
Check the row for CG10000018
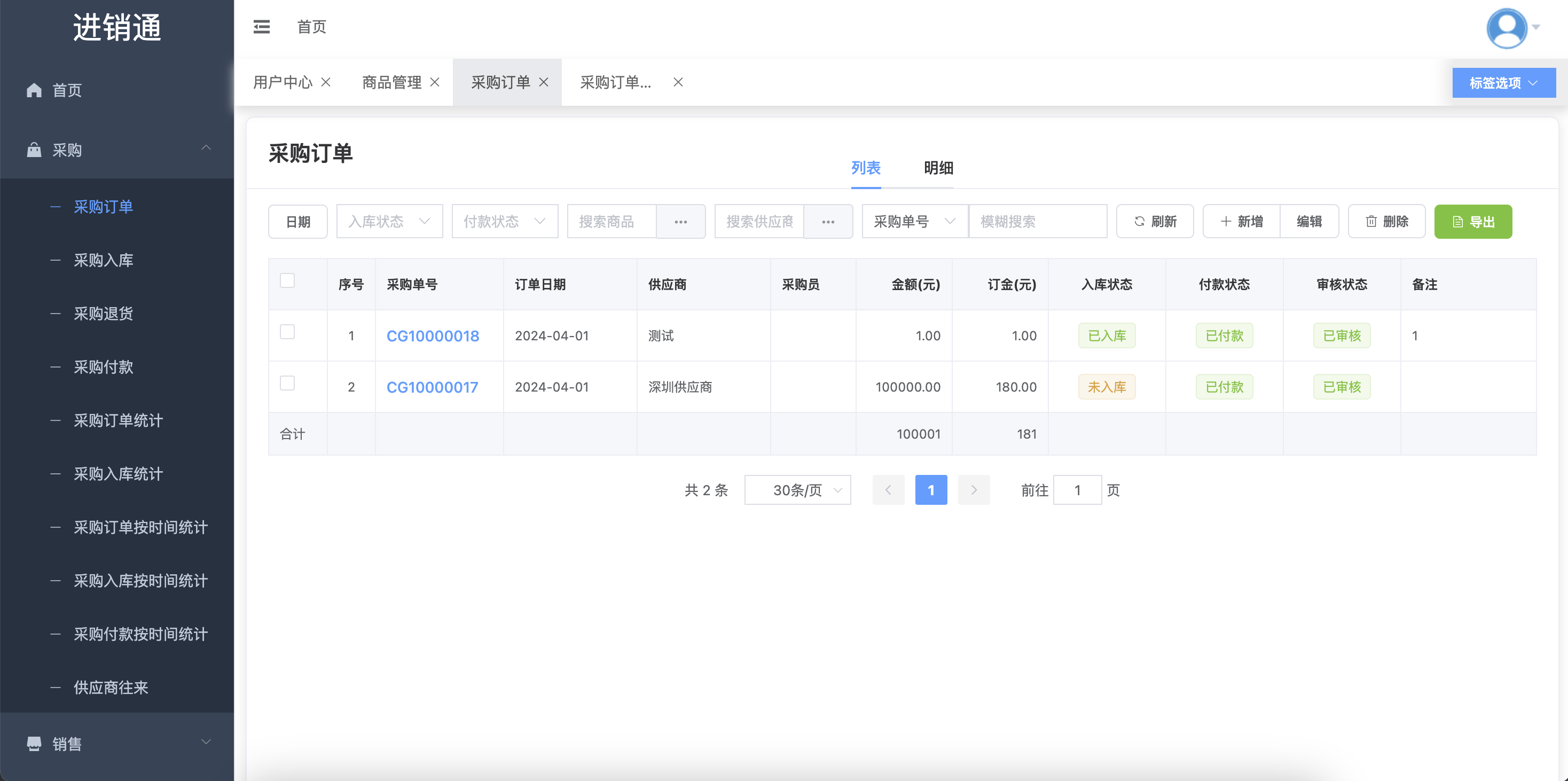click(x=287, y=332)
